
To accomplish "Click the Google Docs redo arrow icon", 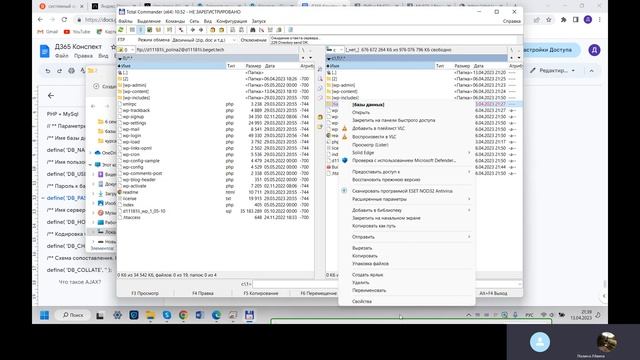I will (x=60, y=71).
